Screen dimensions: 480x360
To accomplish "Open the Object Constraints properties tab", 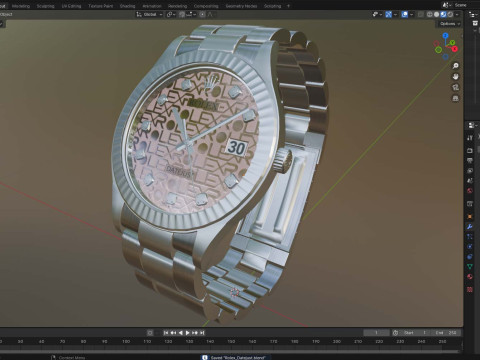I will (470, 257).
